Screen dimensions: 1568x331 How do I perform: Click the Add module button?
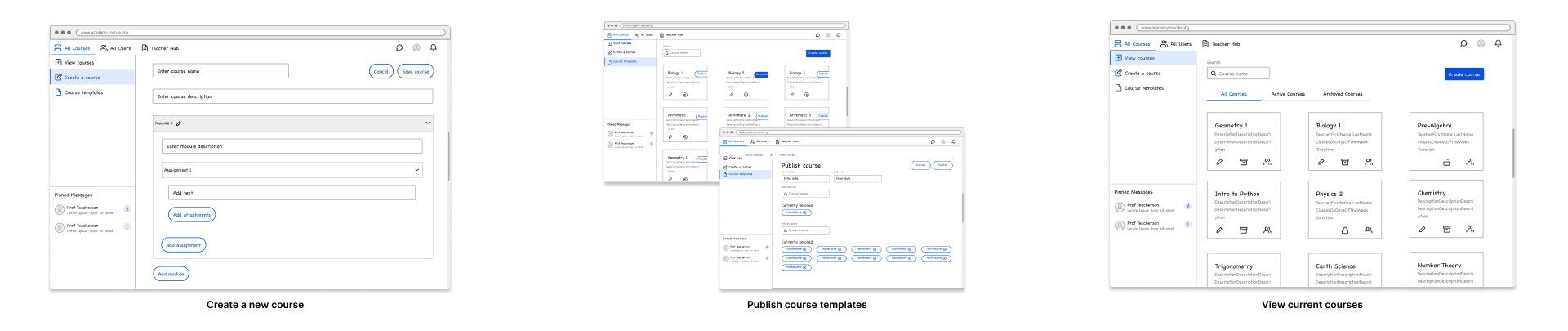pyautogui.click(x=171, y=274)
